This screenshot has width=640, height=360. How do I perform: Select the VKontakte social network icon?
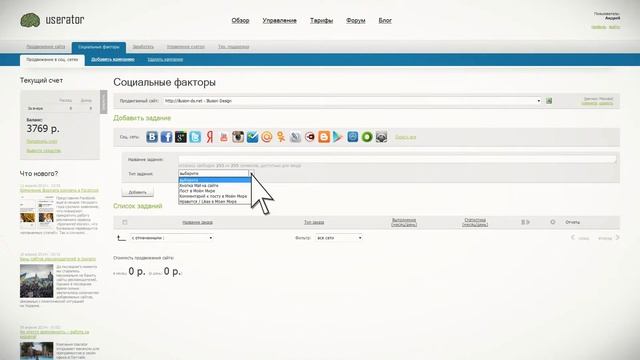tap(152, 137)
